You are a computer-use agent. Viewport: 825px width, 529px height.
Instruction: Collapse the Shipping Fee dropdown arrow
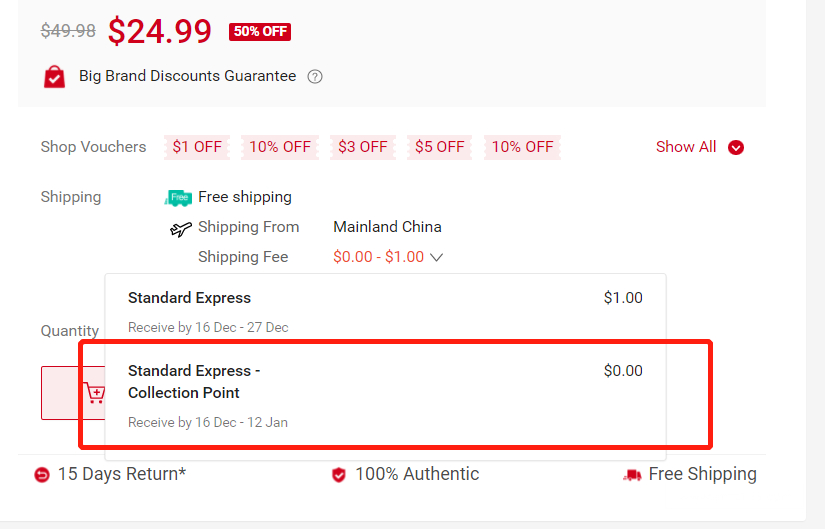point(436,258)
